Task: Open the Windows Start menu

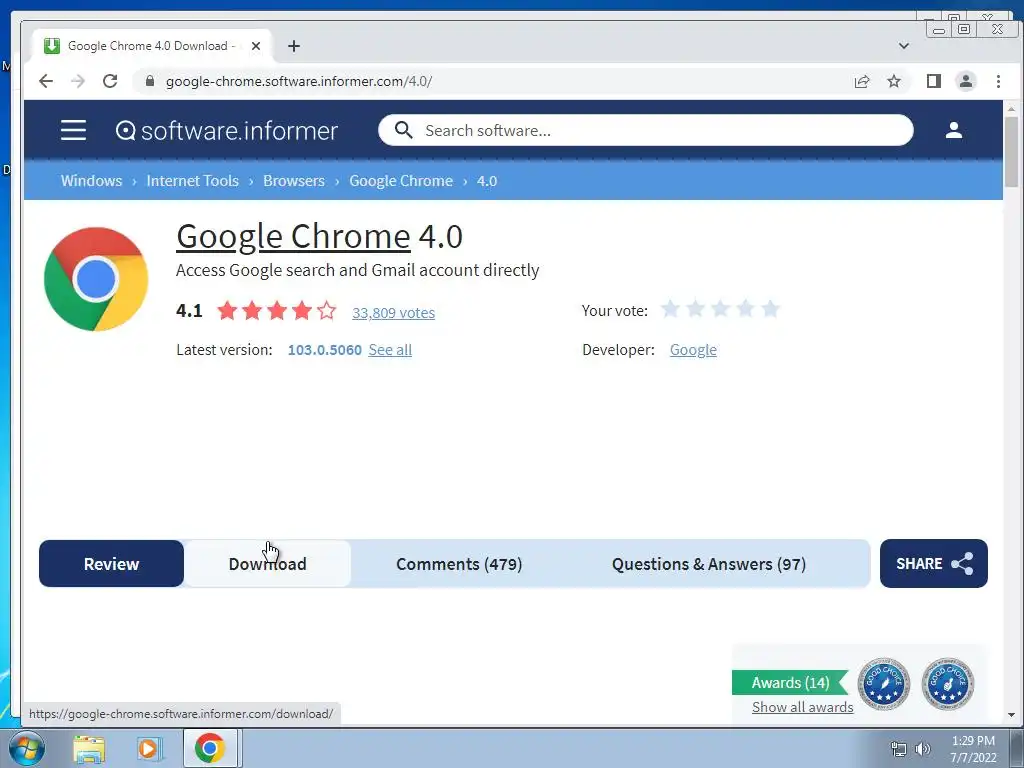Action: coord(27,748)
